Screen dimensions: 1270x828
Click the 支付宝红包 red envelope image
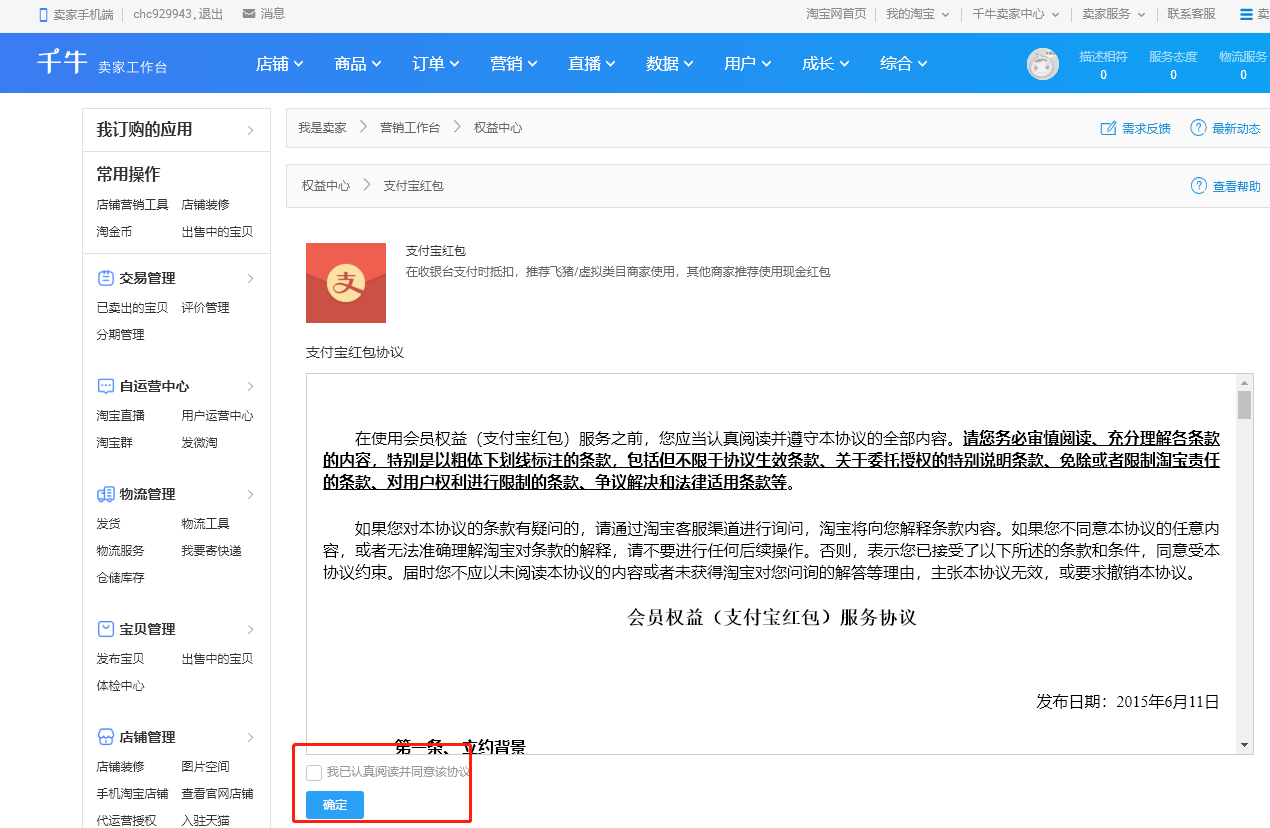346,283
